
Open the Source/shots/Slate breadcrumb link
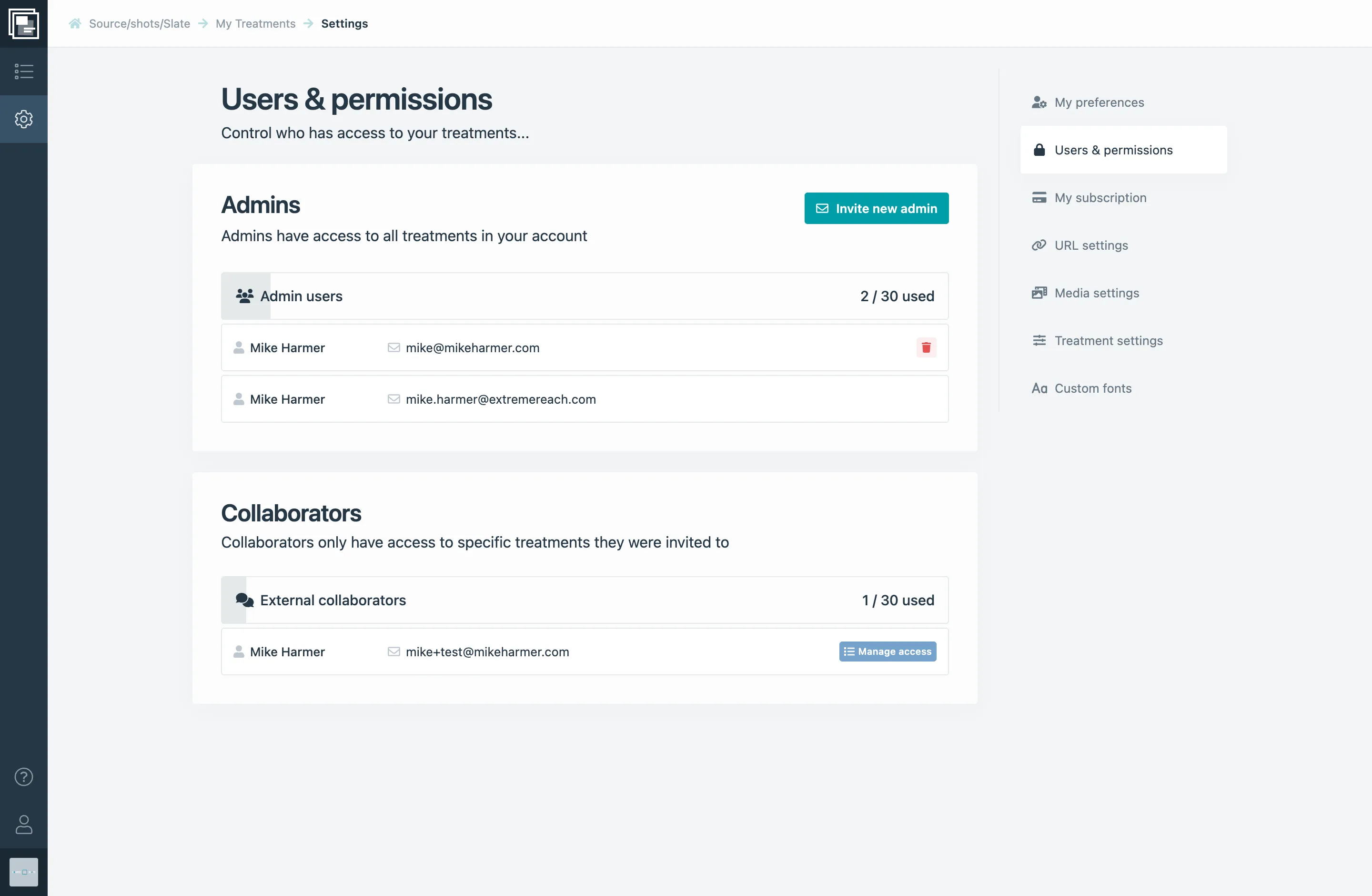click(x=139, y=24)
